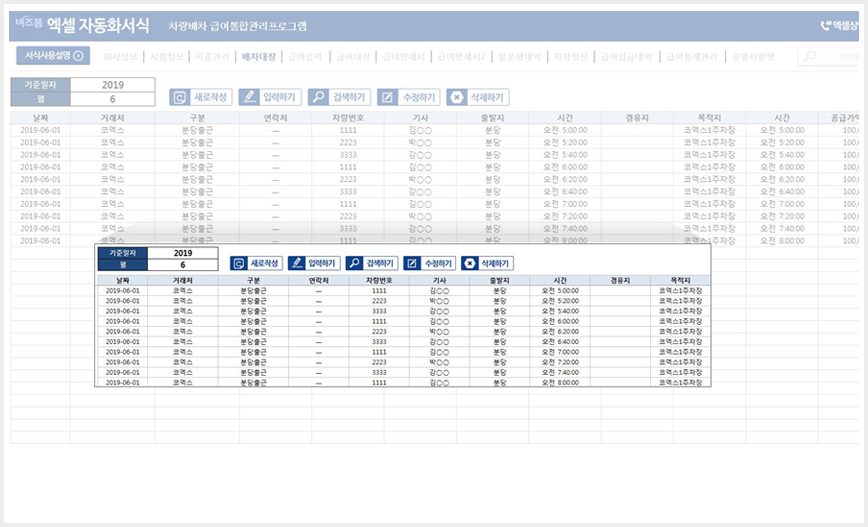Click the month field 6 in the magnified inset
This screenshot has height=527, width=868.
click(x=183, y=265)
